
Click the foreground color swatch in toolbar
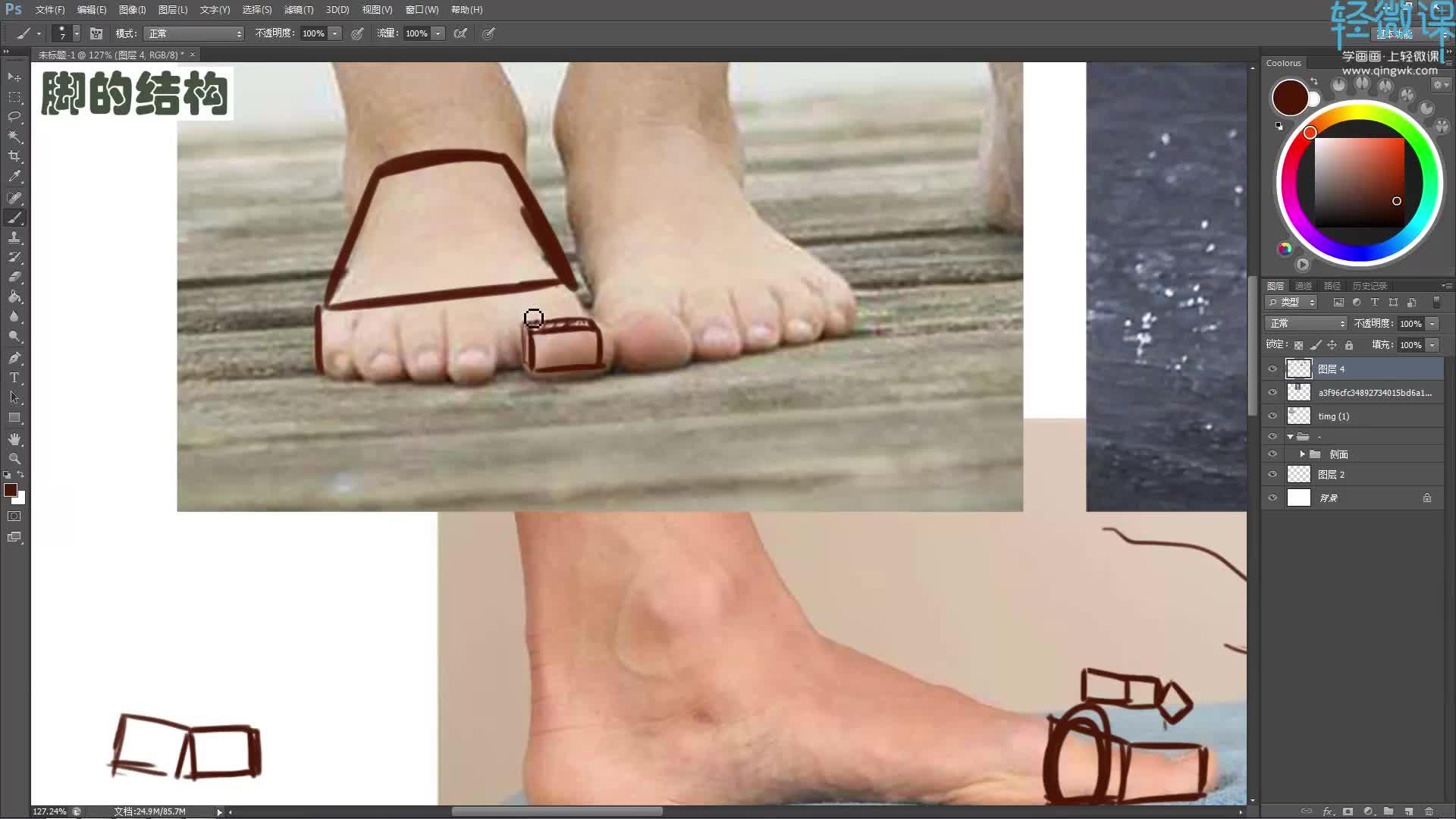tap(11, 491)
